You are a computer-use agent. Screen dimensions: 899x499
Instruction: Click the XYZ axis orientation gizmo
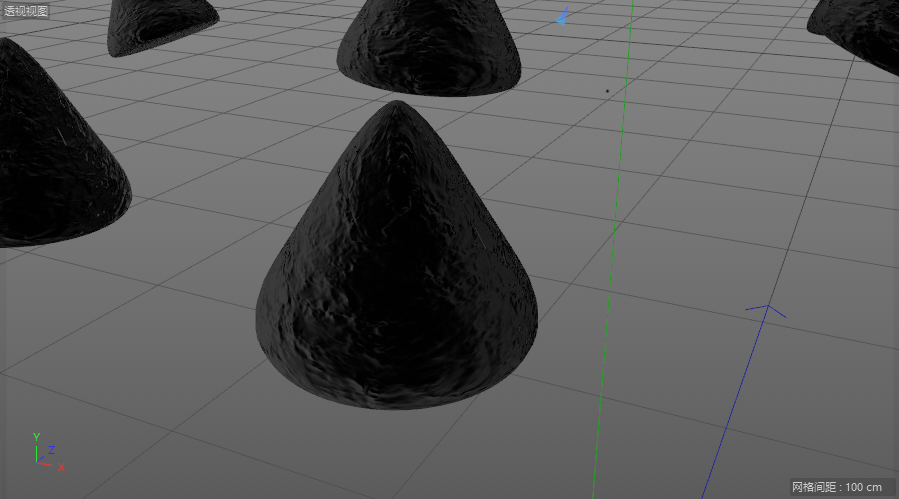[48, 453]
